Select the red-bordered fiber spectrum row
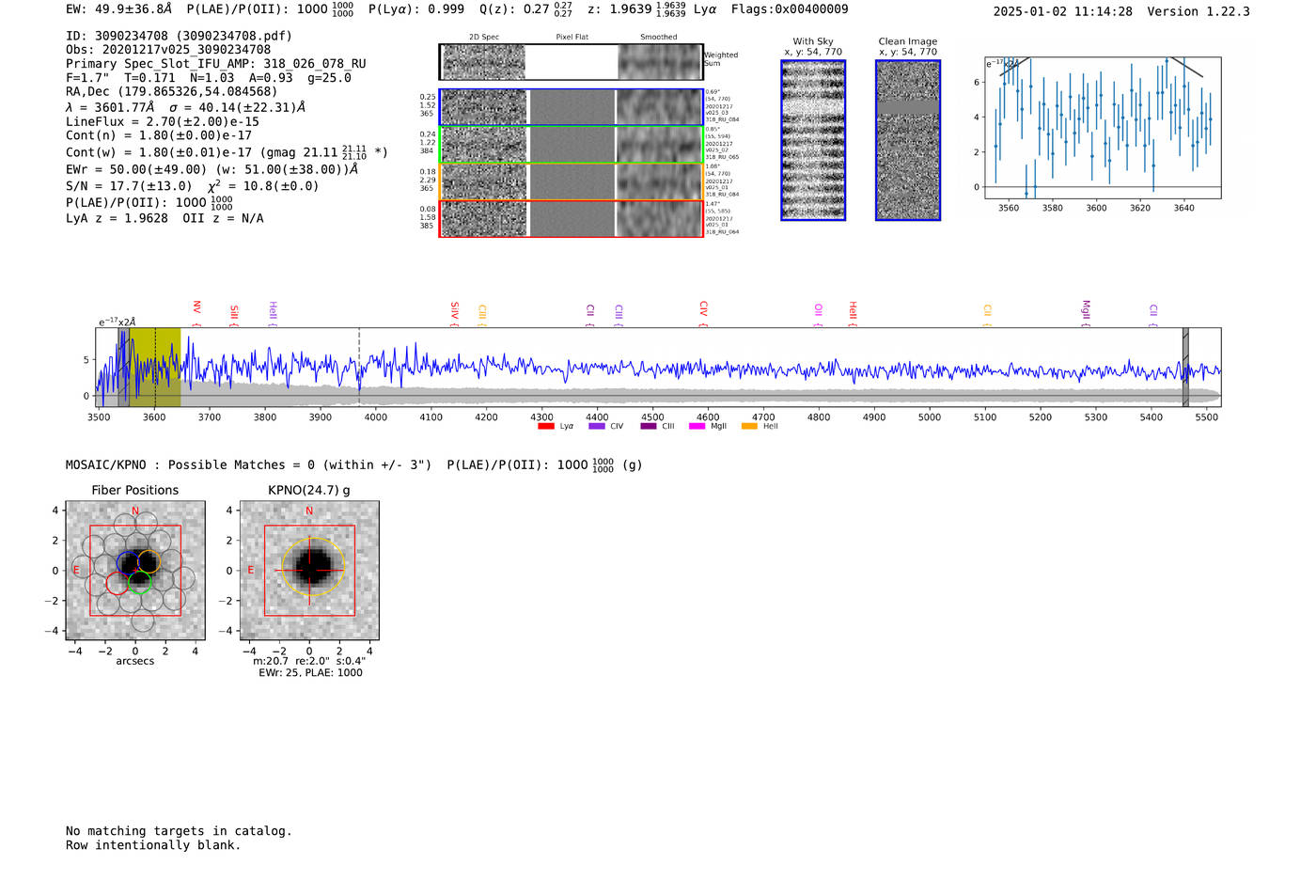The image size is (1316, 896). coord(571,218)
